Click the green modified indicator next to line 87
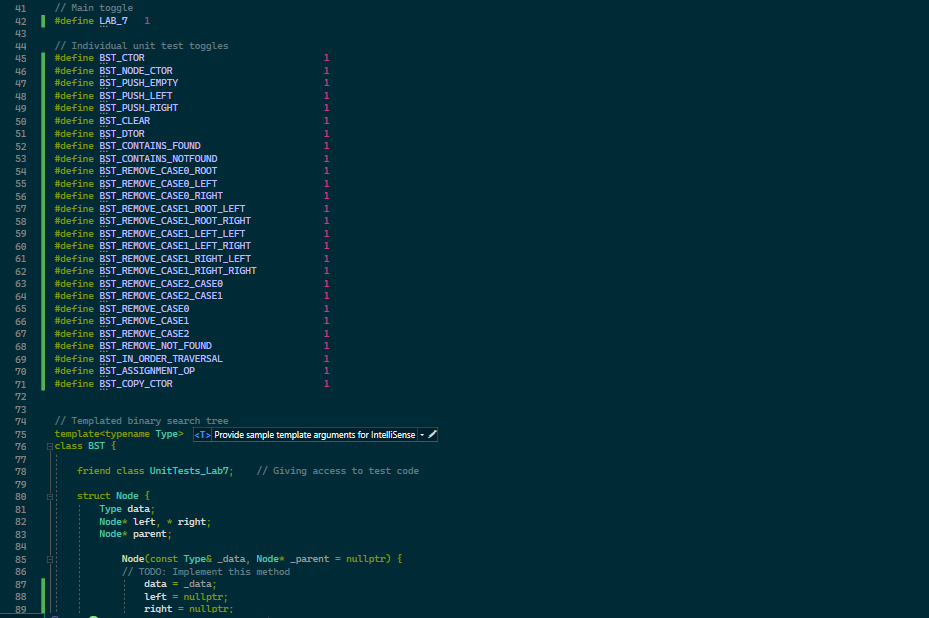Image resolution: width=929 pixels, height=618 pixels. pyautogui.click(x=41, y=584)
